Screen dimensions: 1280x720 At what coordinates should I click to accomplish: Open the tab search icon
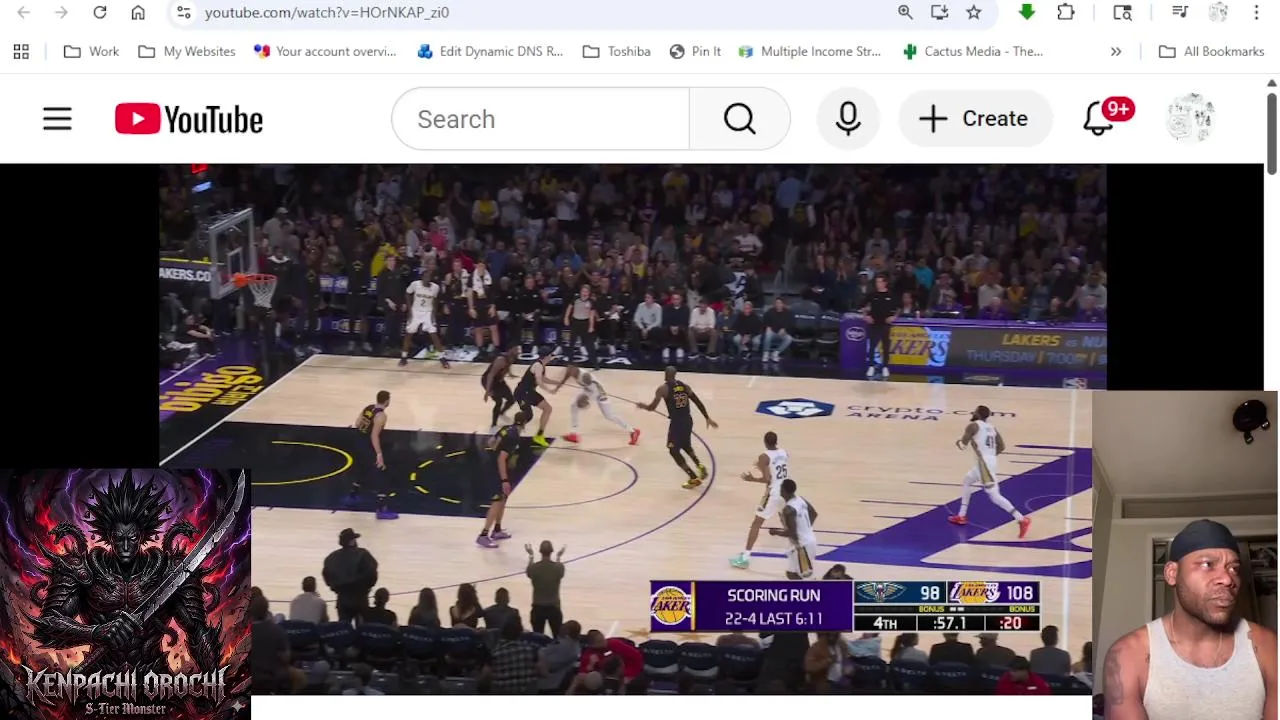(x=1122, y=12)
